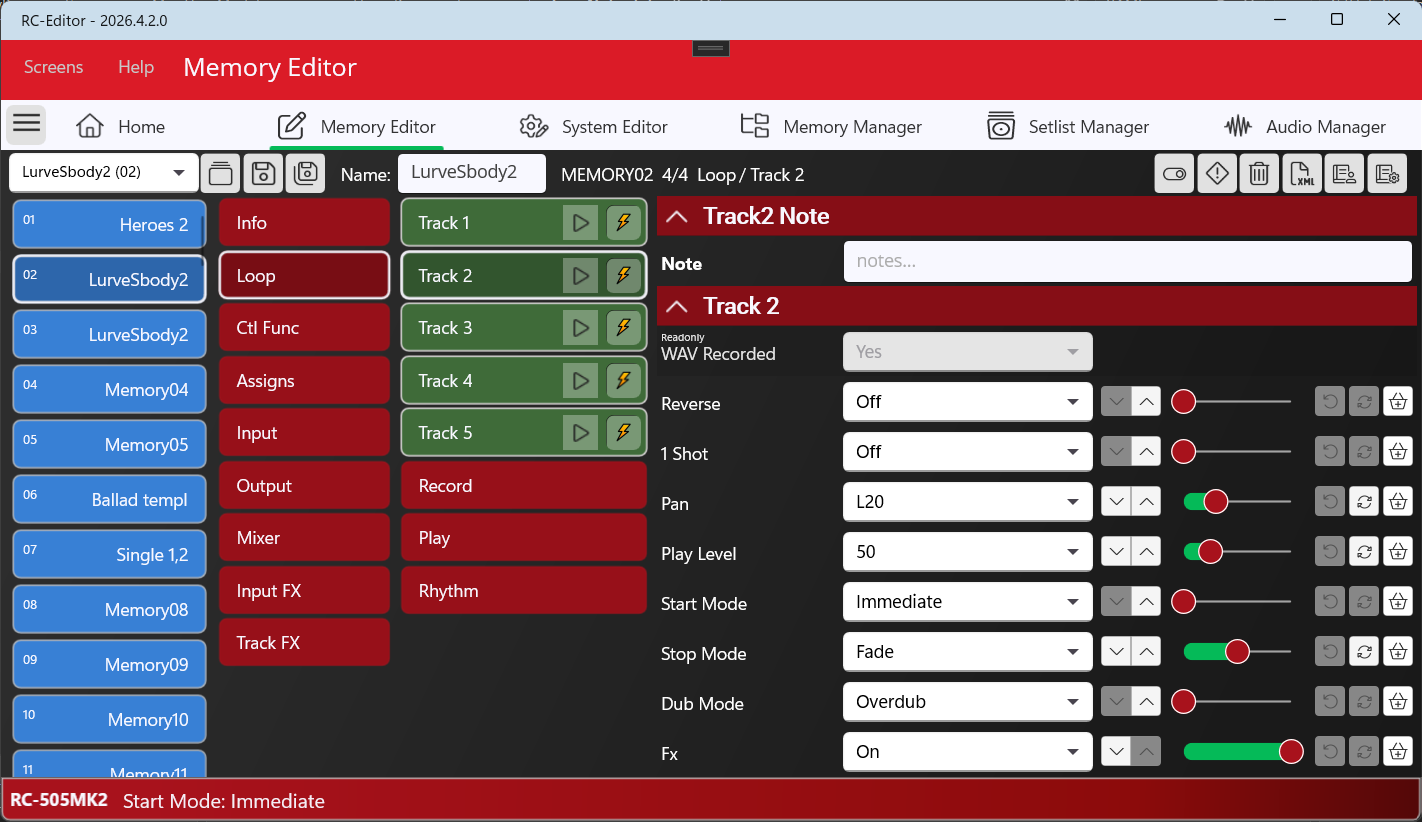Open the Rhythm settings button
The width and height of the screenshot is (1422, 822).
[x=524, y=591]
